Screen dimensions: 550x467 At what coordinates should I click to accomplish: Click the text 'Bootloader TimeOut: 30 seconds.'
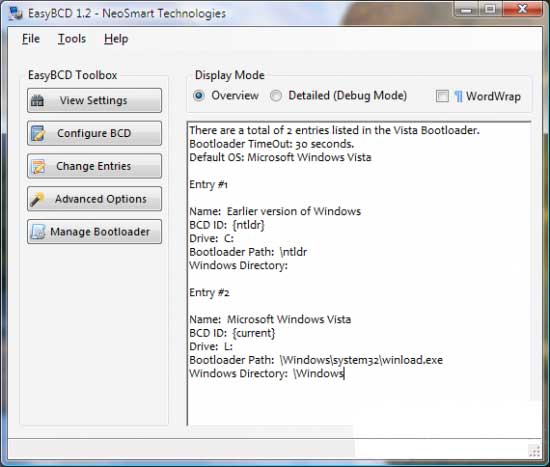(271, 144)
